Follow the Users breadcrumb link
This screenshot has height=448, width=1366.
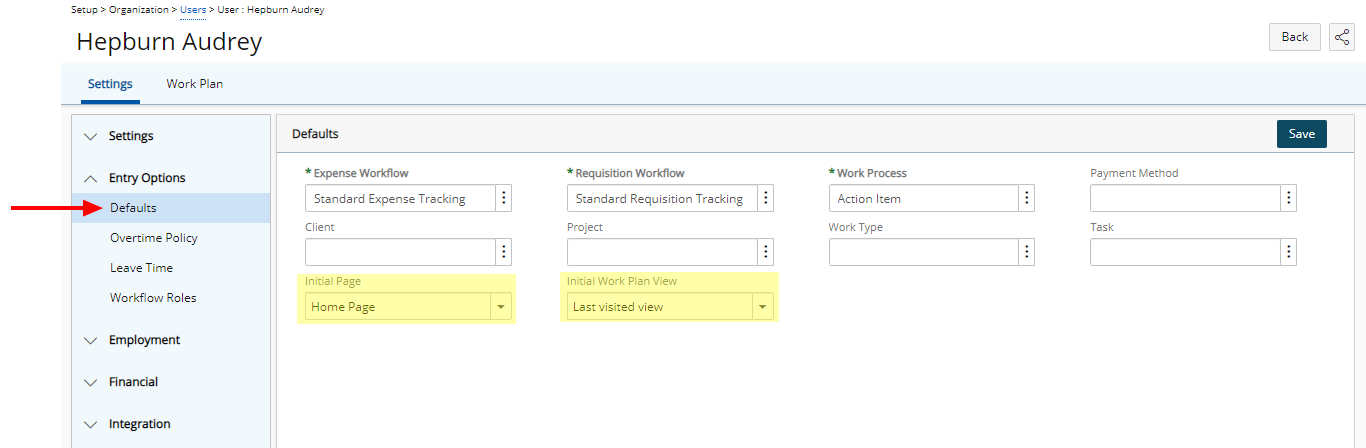tap(193, 10)
